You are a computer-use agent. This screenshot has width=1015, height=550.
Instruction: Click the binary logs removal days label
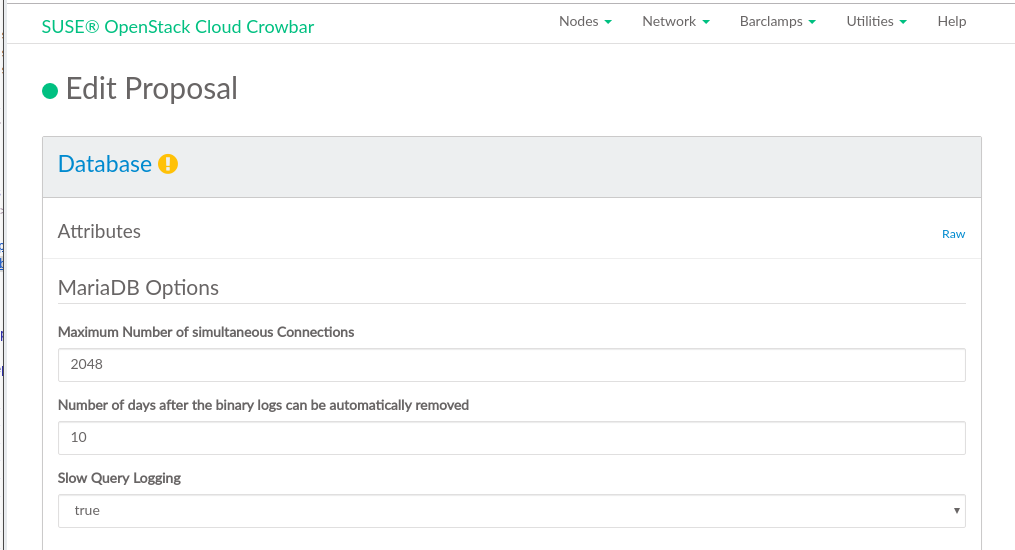pyautogui.click(x=263, y=405)
